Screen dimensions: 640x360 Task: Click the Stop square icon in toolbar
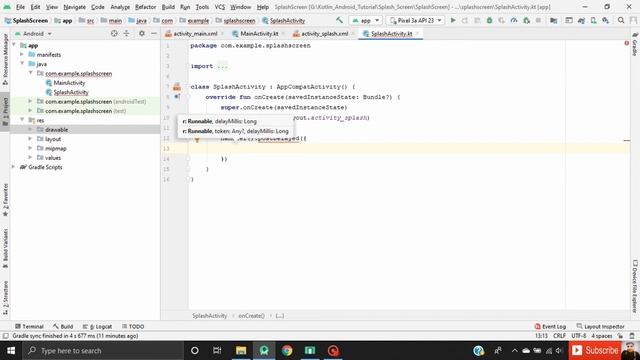point(538,20)
